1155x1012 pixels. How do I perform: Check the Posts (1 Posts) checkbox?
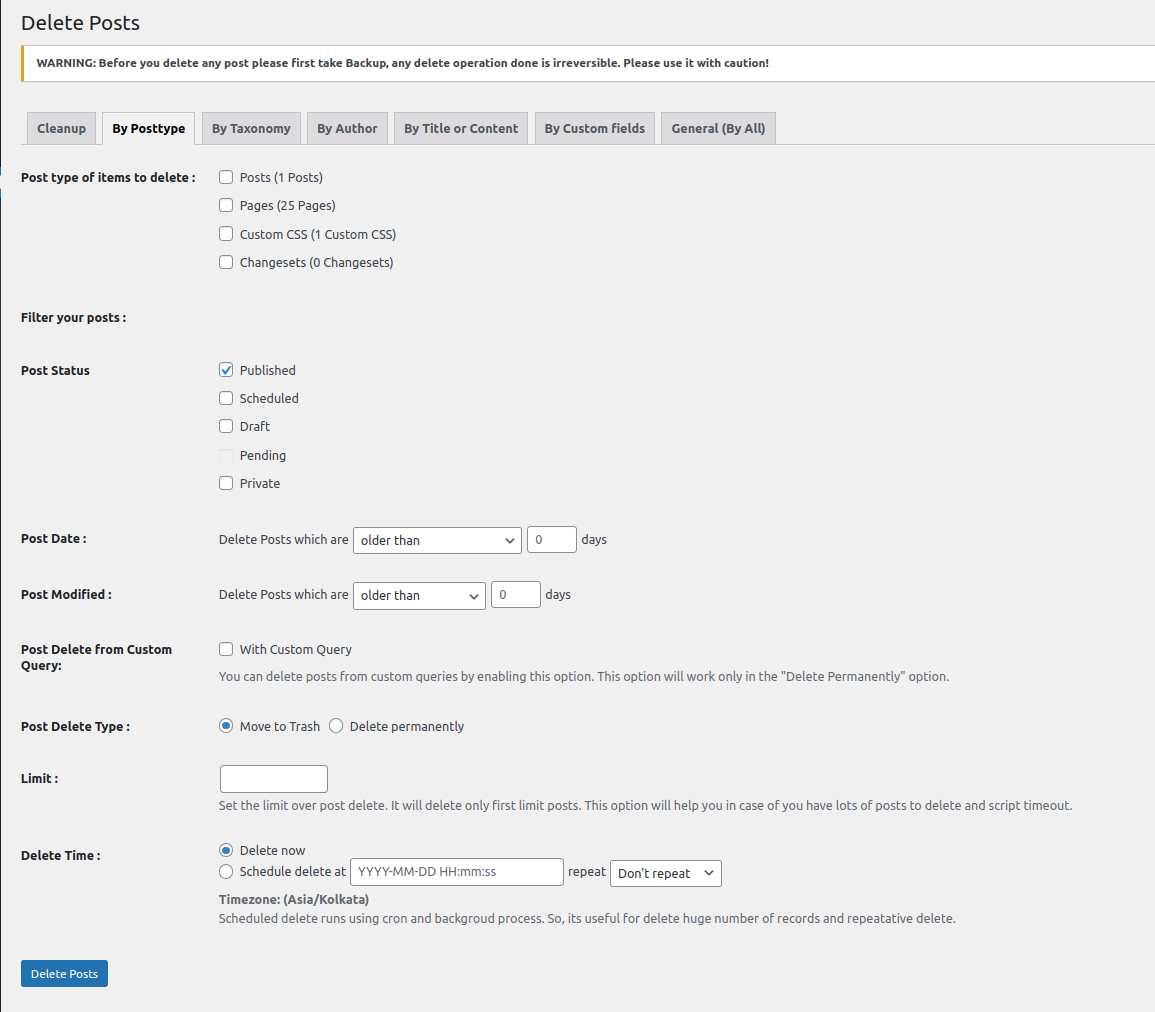(x=226, y=177)
